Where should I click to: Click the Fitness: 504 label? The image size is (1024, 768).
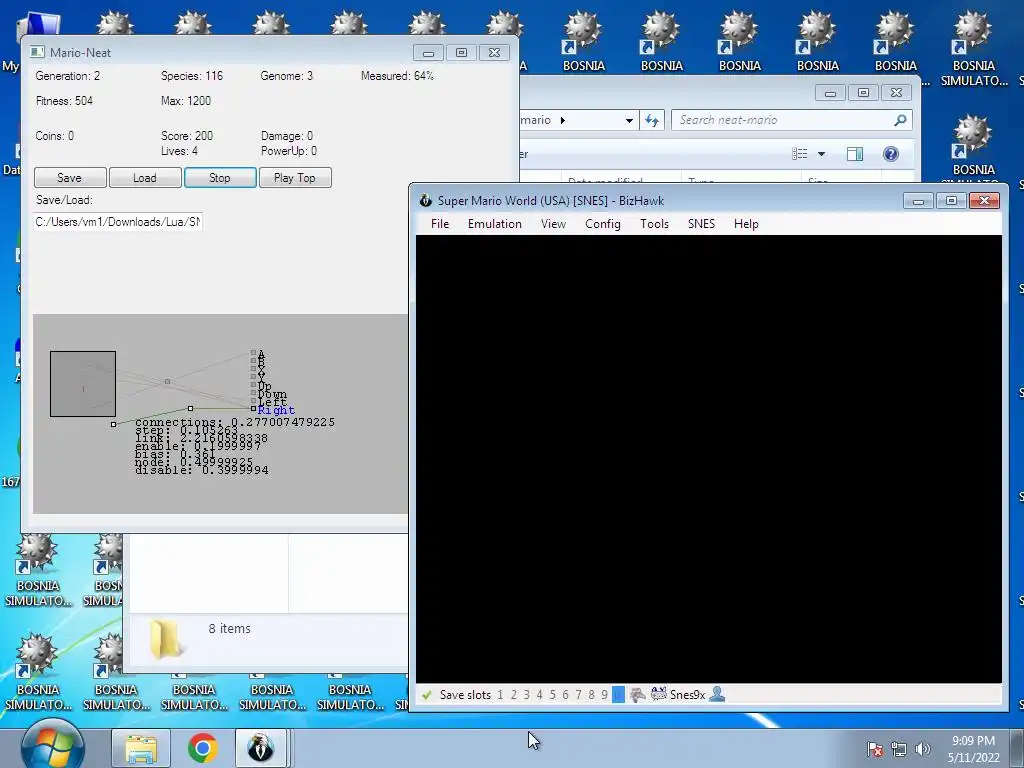tap(64, 101)
